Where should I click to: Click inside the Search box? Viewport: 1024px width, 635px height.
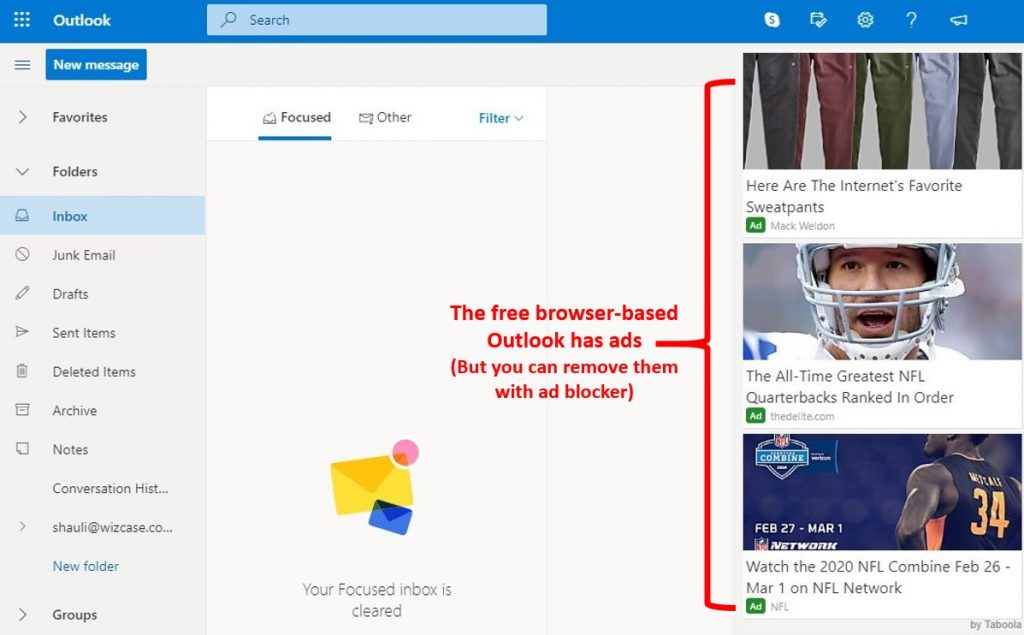click(x=377, y=20)
